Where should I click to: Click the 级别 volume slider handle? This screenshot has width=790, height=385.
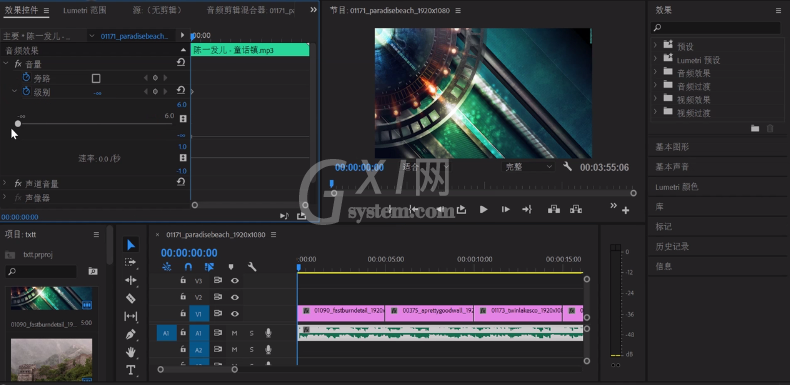(x=18, y=123)
